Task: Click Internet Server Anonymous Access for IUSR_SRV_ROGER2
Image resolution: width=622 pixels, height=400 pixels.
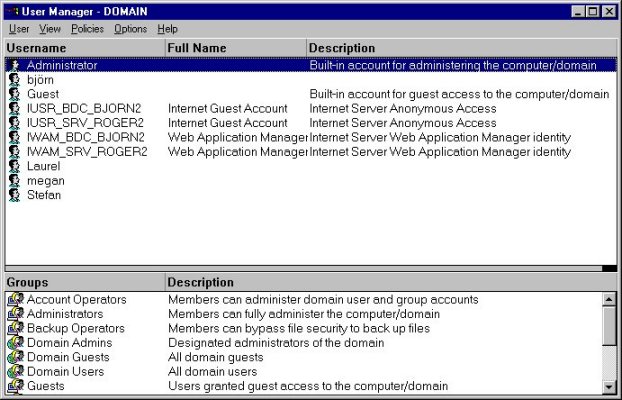Action: [x=403, y=123]
